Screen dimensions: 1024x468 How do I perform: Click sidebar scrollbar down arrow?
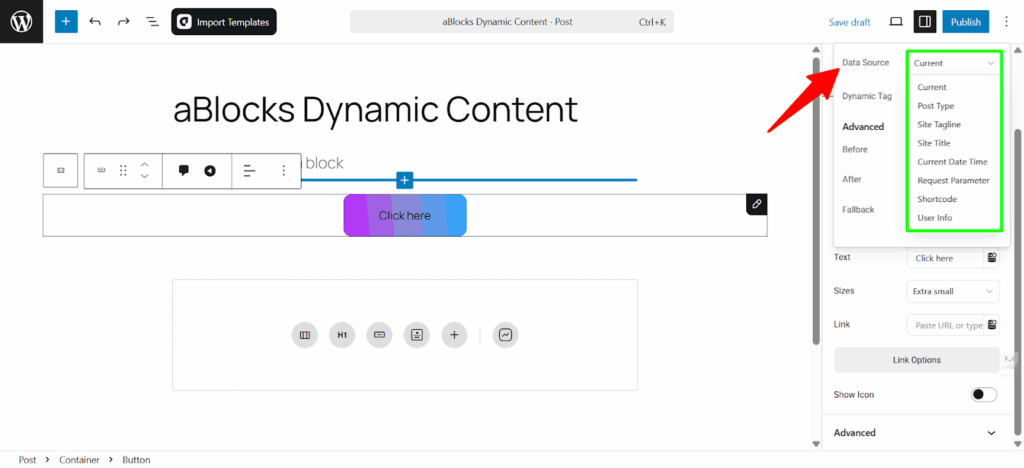[1017, 444]
